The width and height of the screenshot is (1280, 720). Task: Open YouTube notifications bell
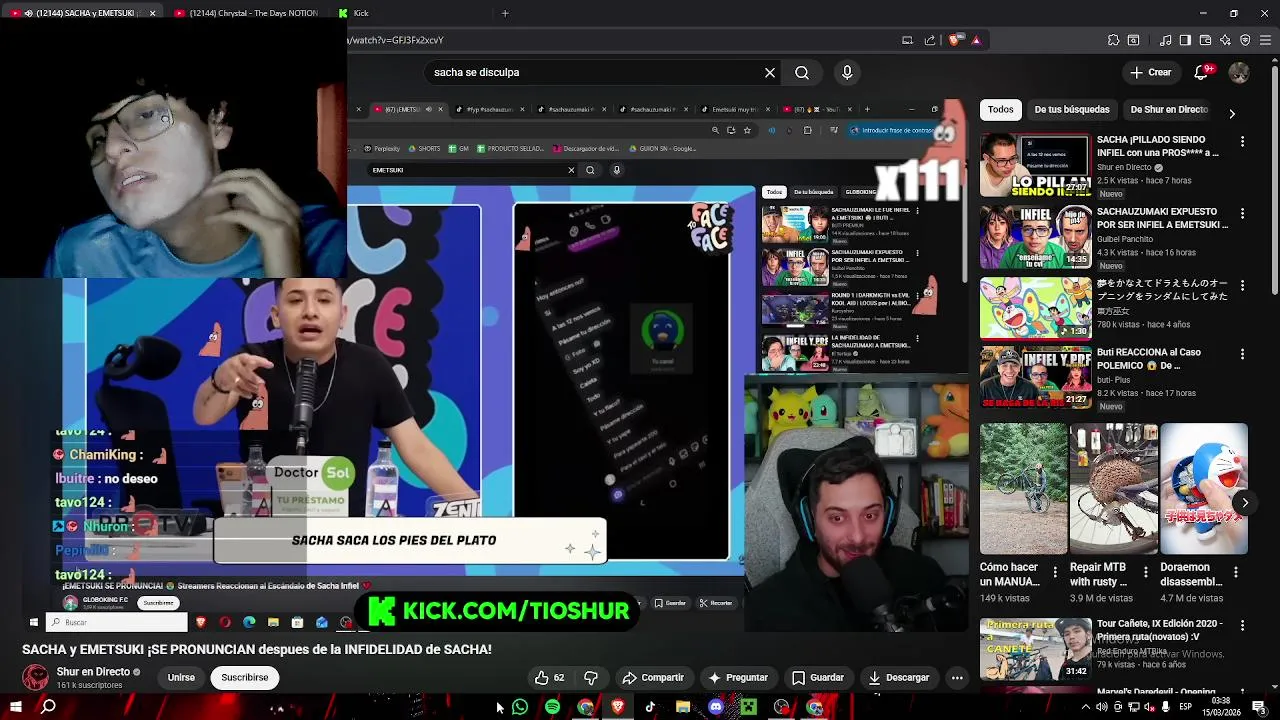tap(1204, 72)
